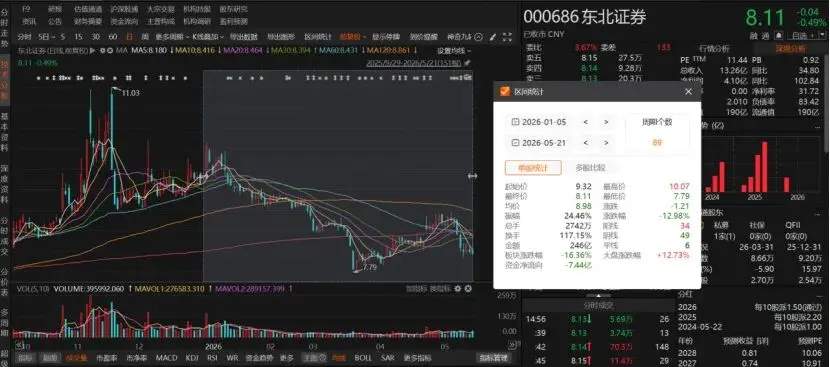
Task: Select the 分时 intraday period
Action: (24, 37)
